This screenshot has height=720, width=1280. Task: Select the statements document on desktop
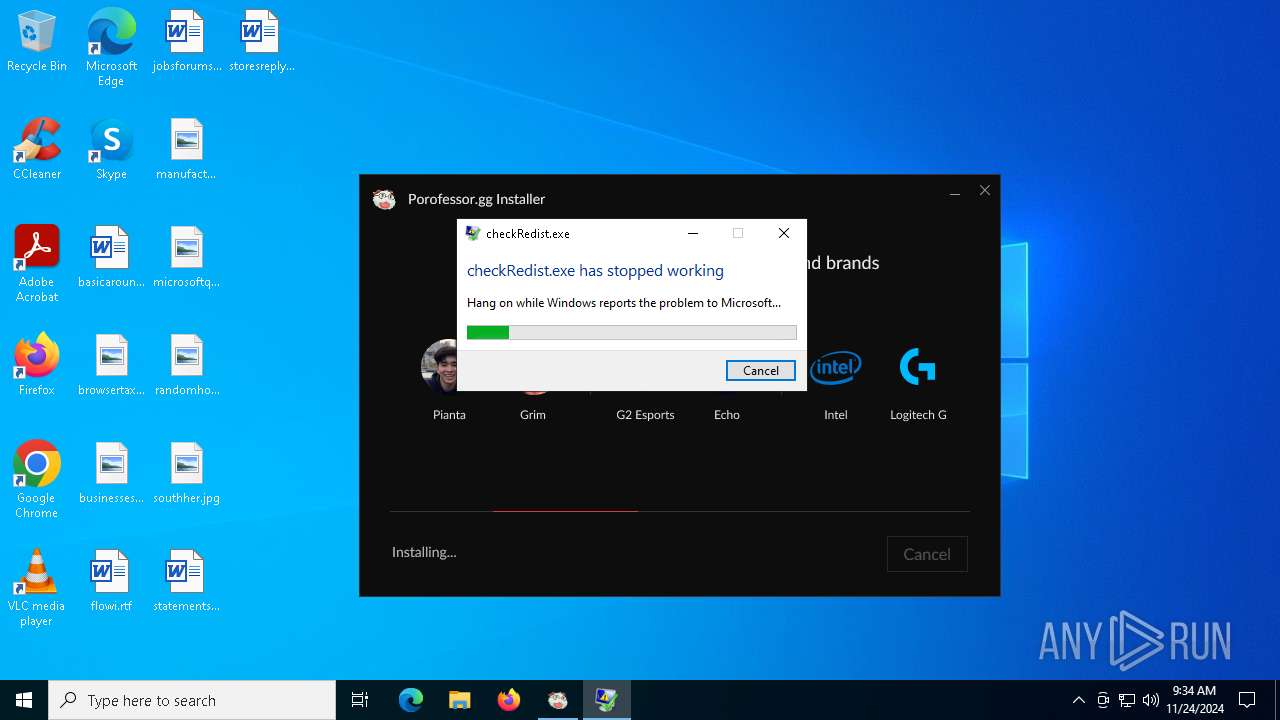click(186, 582)
